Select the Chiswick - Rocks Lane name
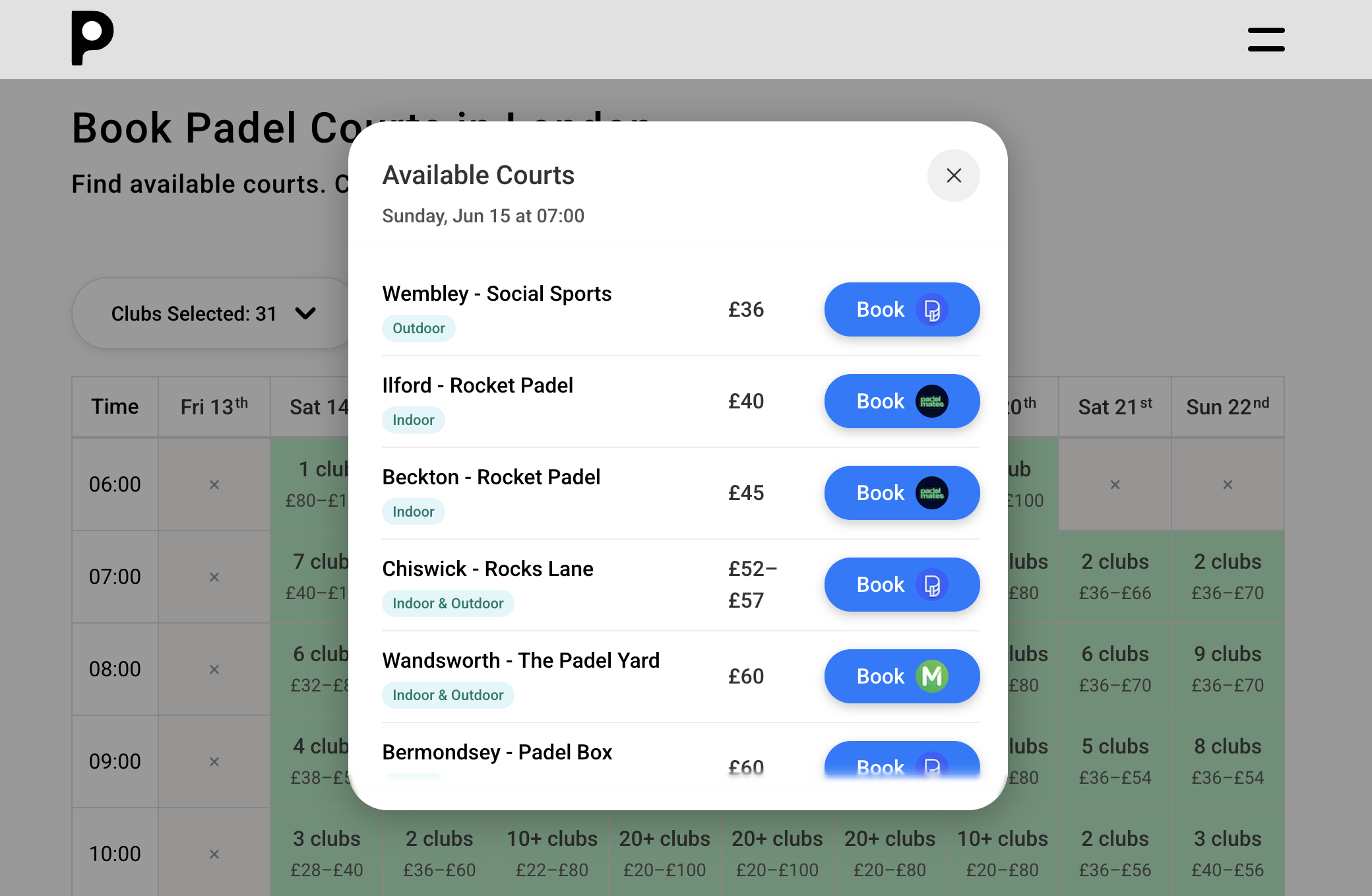The height and width of the screenshot is (896, 1372). (x=487, y=569)
